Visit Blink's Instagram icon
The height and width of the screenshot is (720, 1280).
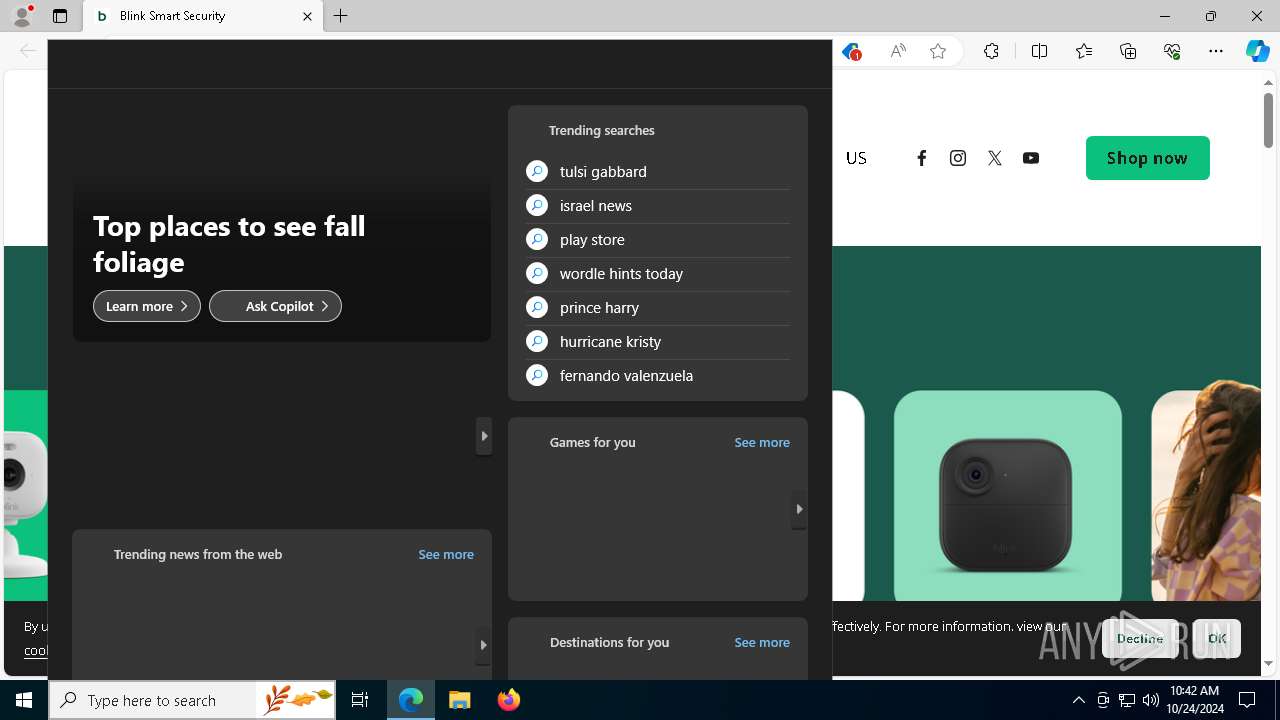point(958,158)
